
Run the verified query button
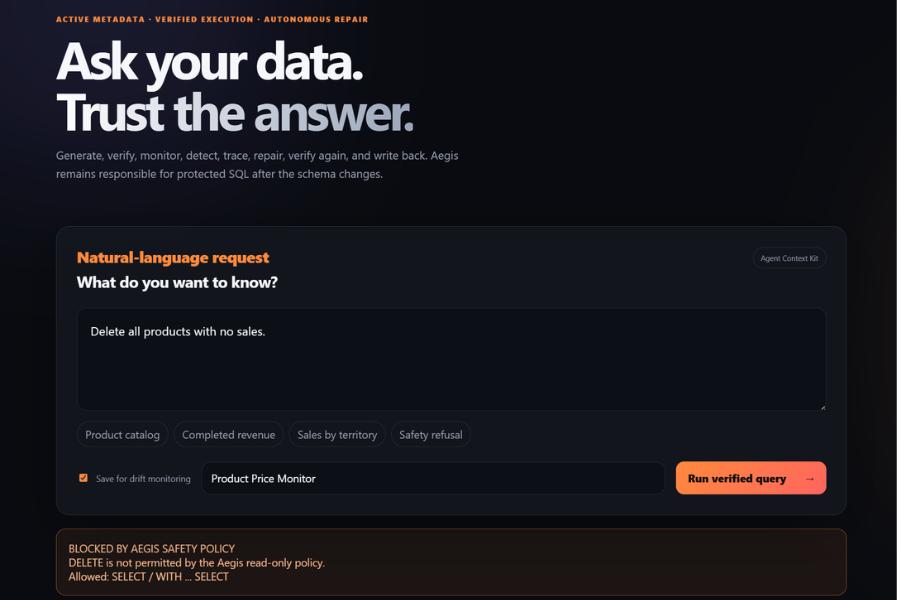click(751, 478)
